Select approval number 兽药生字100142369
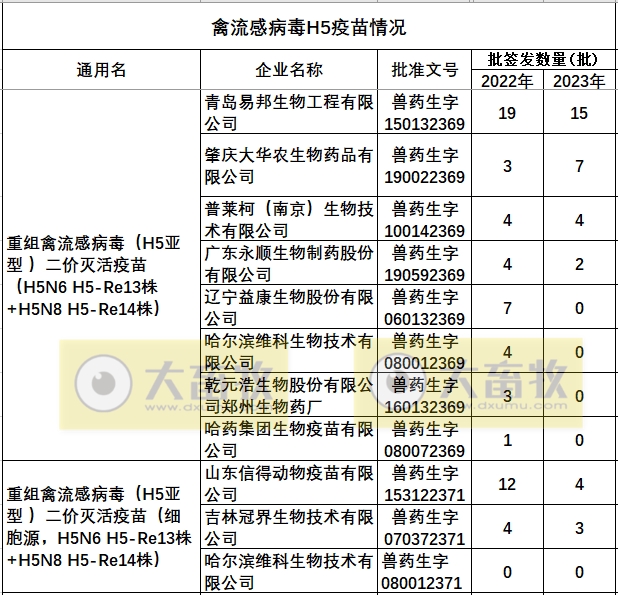 tap(424, 219)
